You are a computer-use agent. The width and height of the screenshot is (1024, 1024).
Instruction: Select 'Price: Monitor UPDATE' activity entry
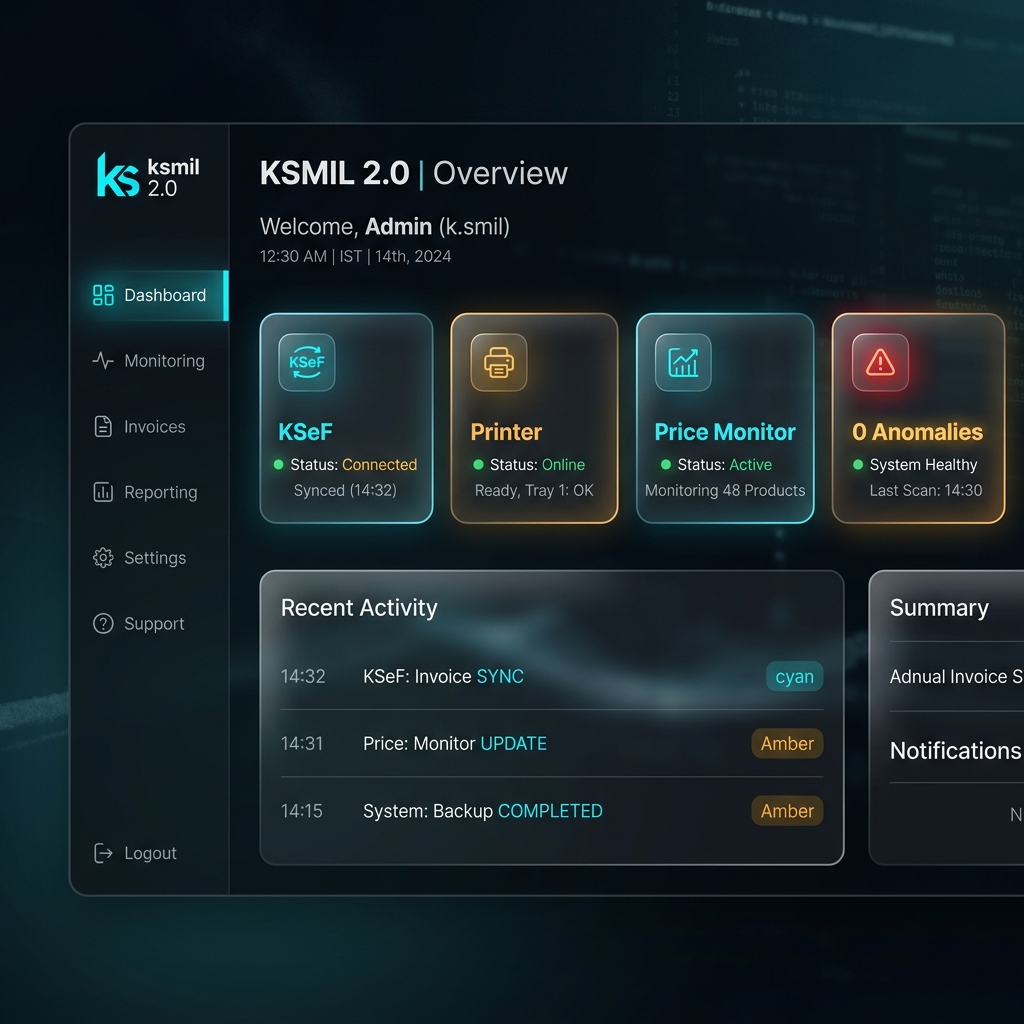[455, 743]
